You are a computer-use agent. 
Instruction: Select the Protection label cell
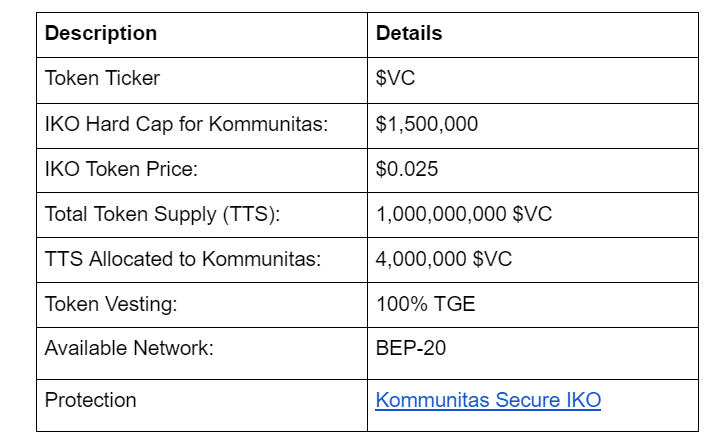click(x=90, y=400)
